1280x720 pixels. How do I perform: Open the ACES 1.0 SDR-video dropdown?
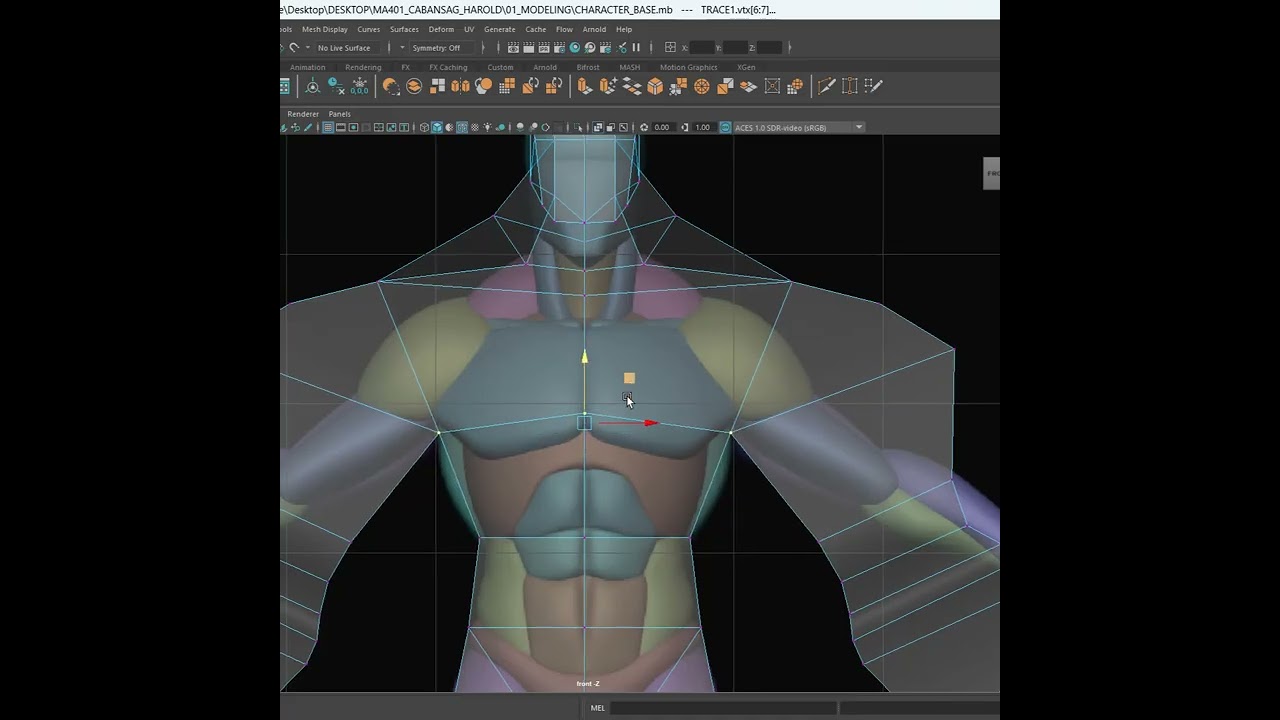point(799,127)
